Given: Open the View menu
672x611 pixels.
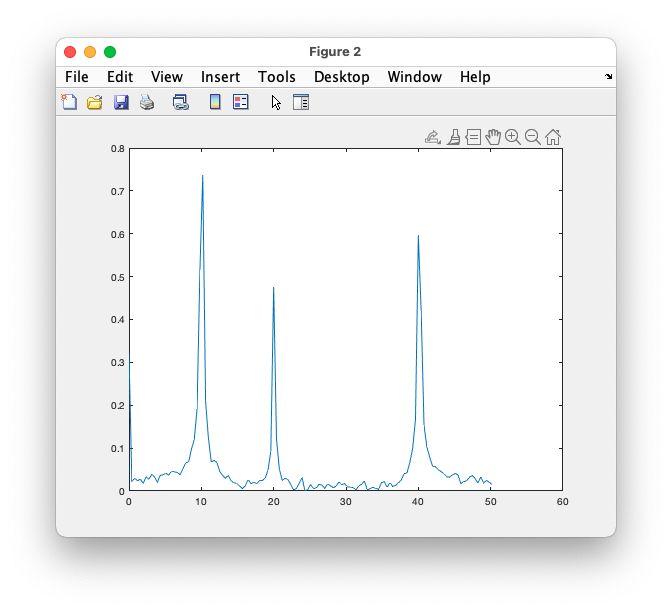Looking at the screenshot, I should 167,77.
